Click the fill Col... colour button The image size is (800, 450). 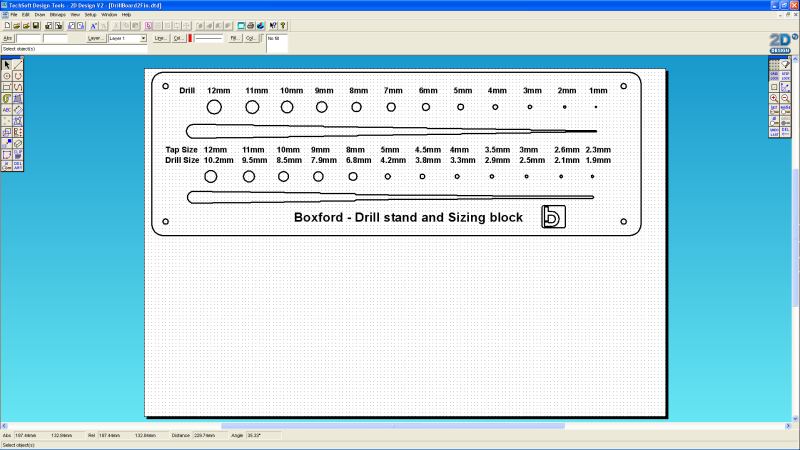251,38
